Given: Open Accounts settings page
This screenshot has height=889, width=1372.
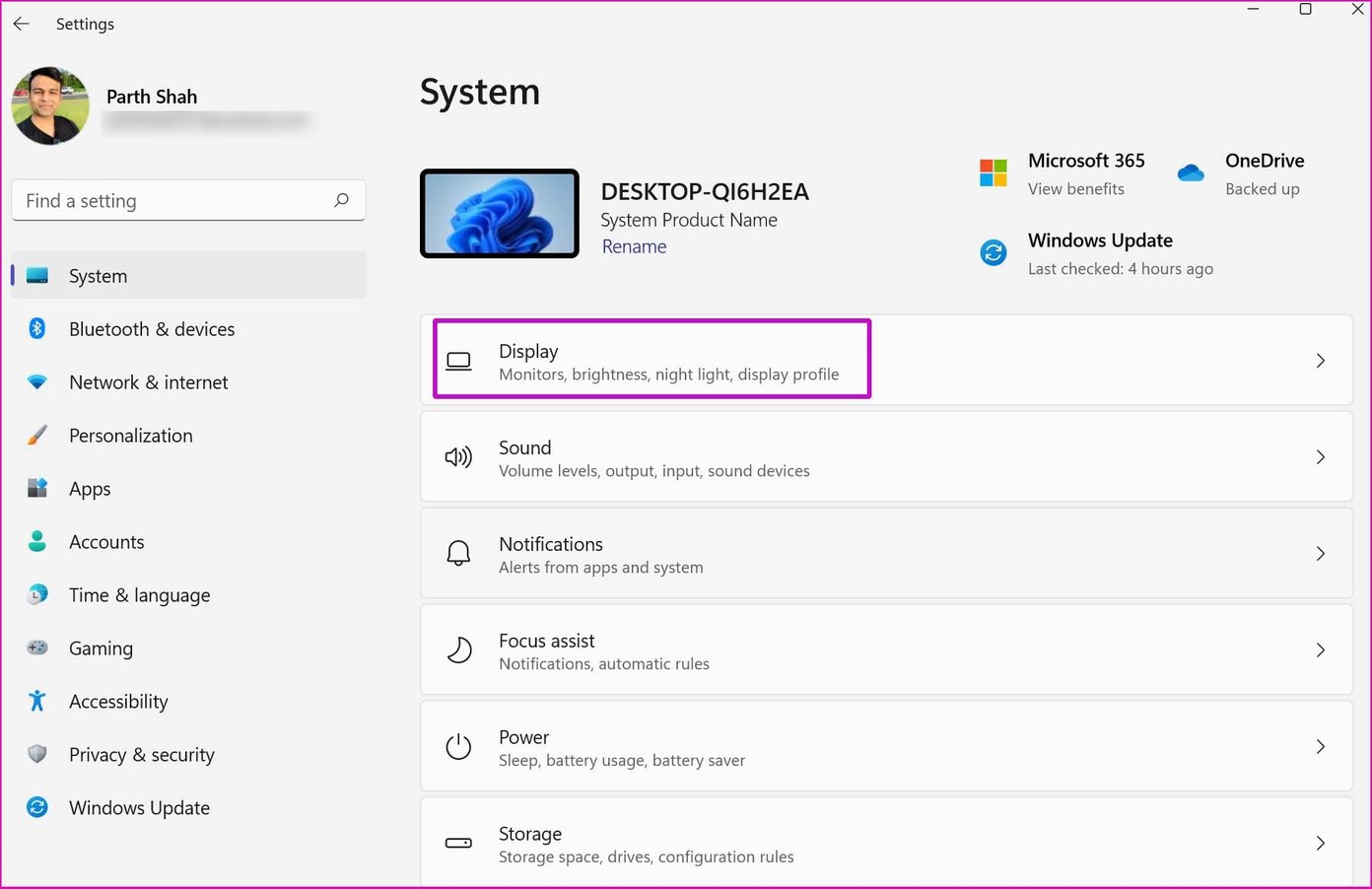Looking at the screenshot, I should pyautogui.click(x=106, y=542).
